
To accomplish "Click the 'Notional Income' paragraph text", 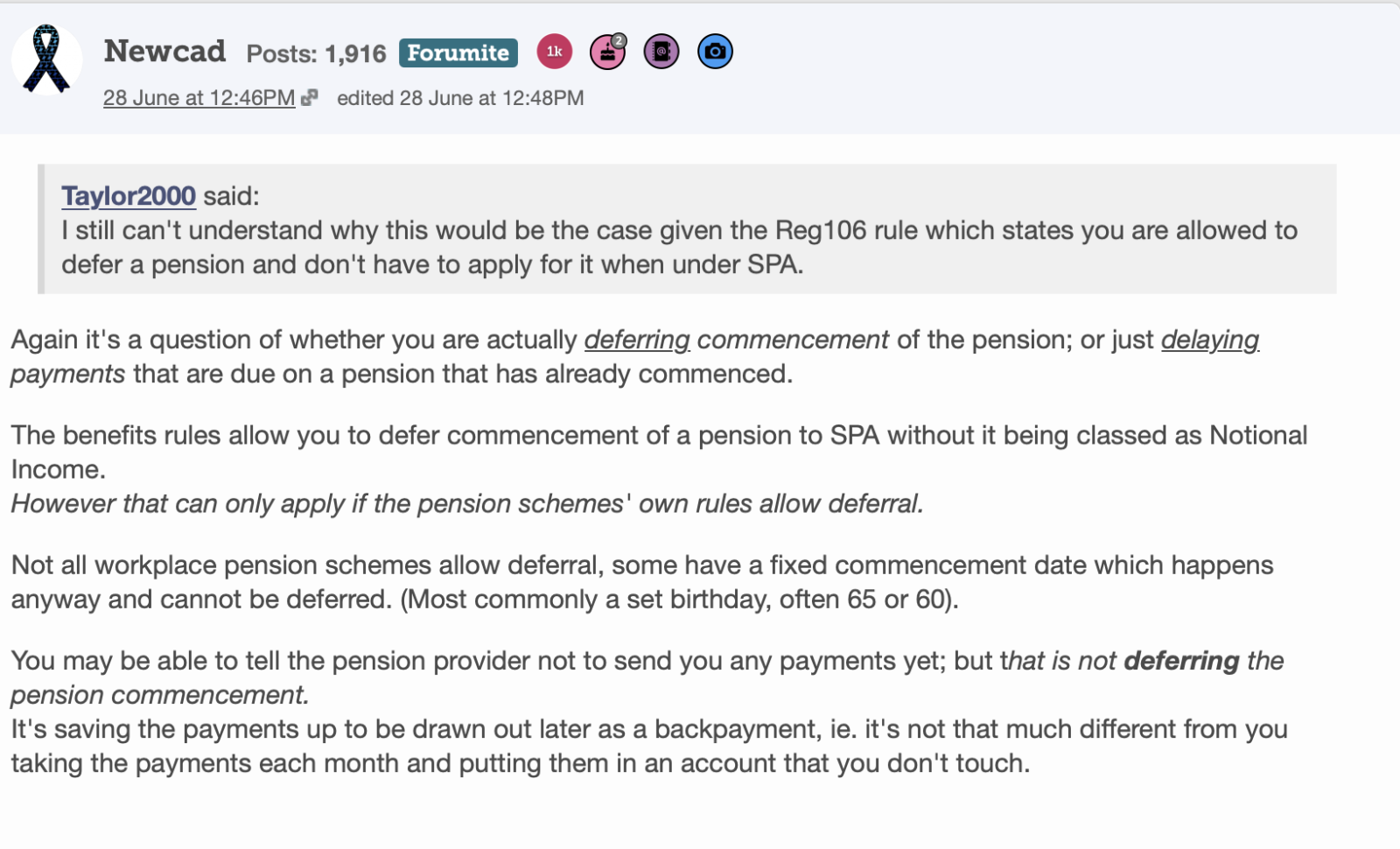I will (x=658, y=436).
